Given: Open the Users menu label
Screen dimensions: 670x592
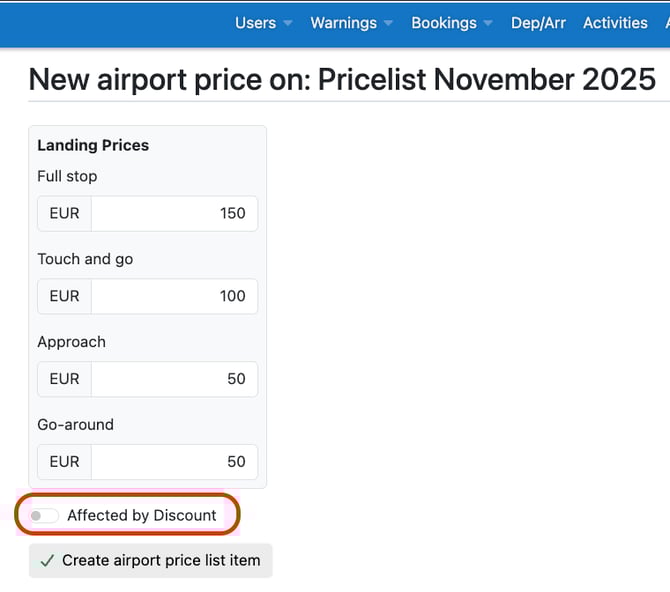Looking at the screenshot, I should tap(255, 23).
